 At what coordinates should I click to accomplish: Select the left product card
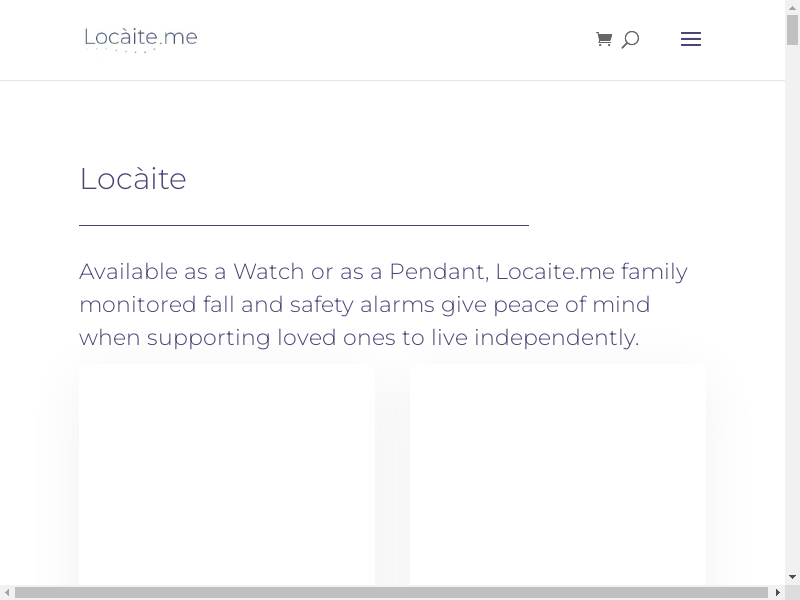click(227, 474)
